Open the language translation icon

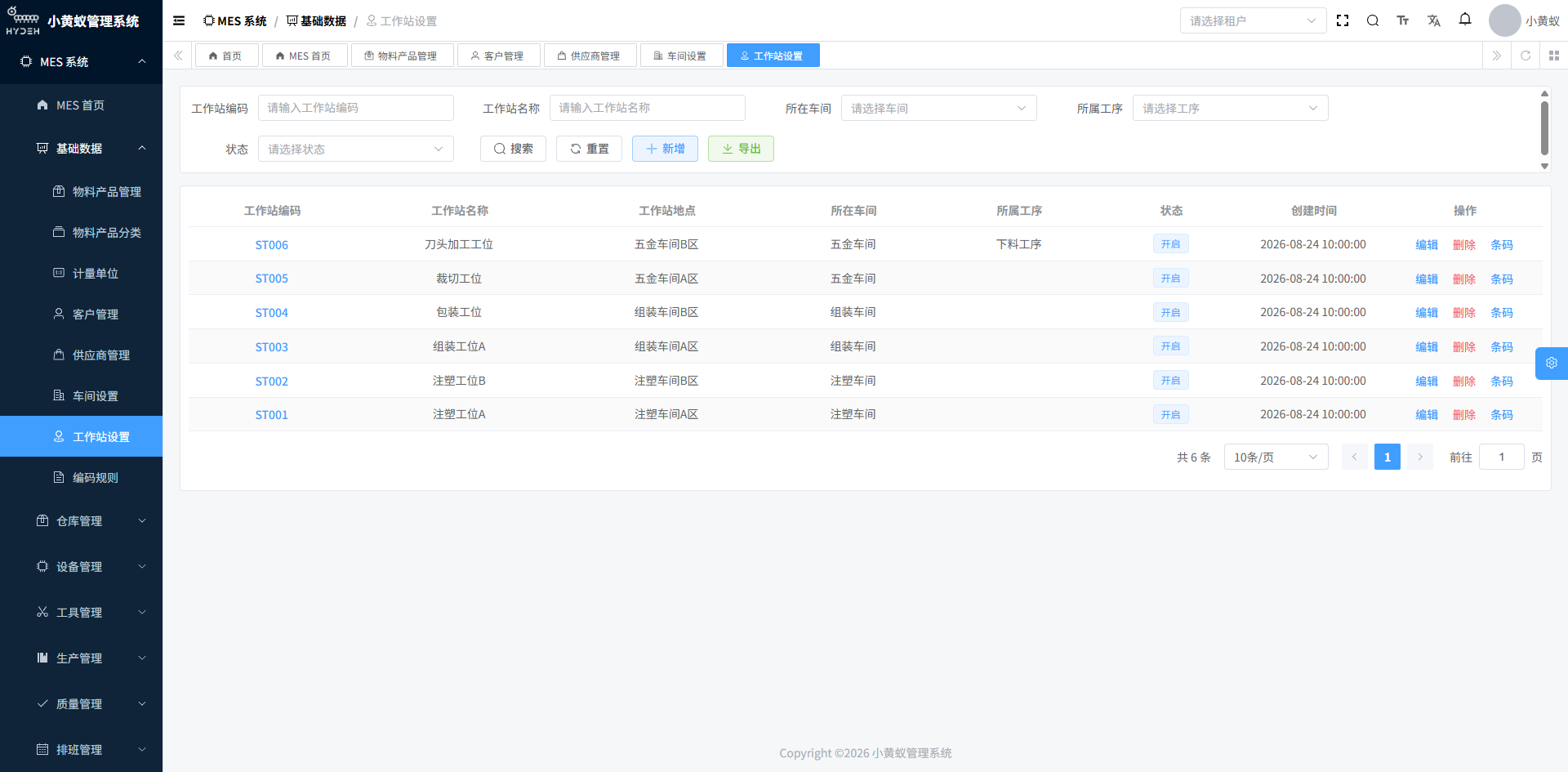[1434, 20]
